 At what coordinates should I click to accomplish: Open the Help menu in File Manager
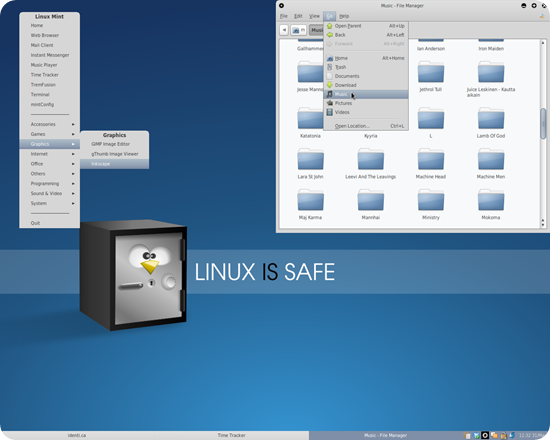[344, 16]
